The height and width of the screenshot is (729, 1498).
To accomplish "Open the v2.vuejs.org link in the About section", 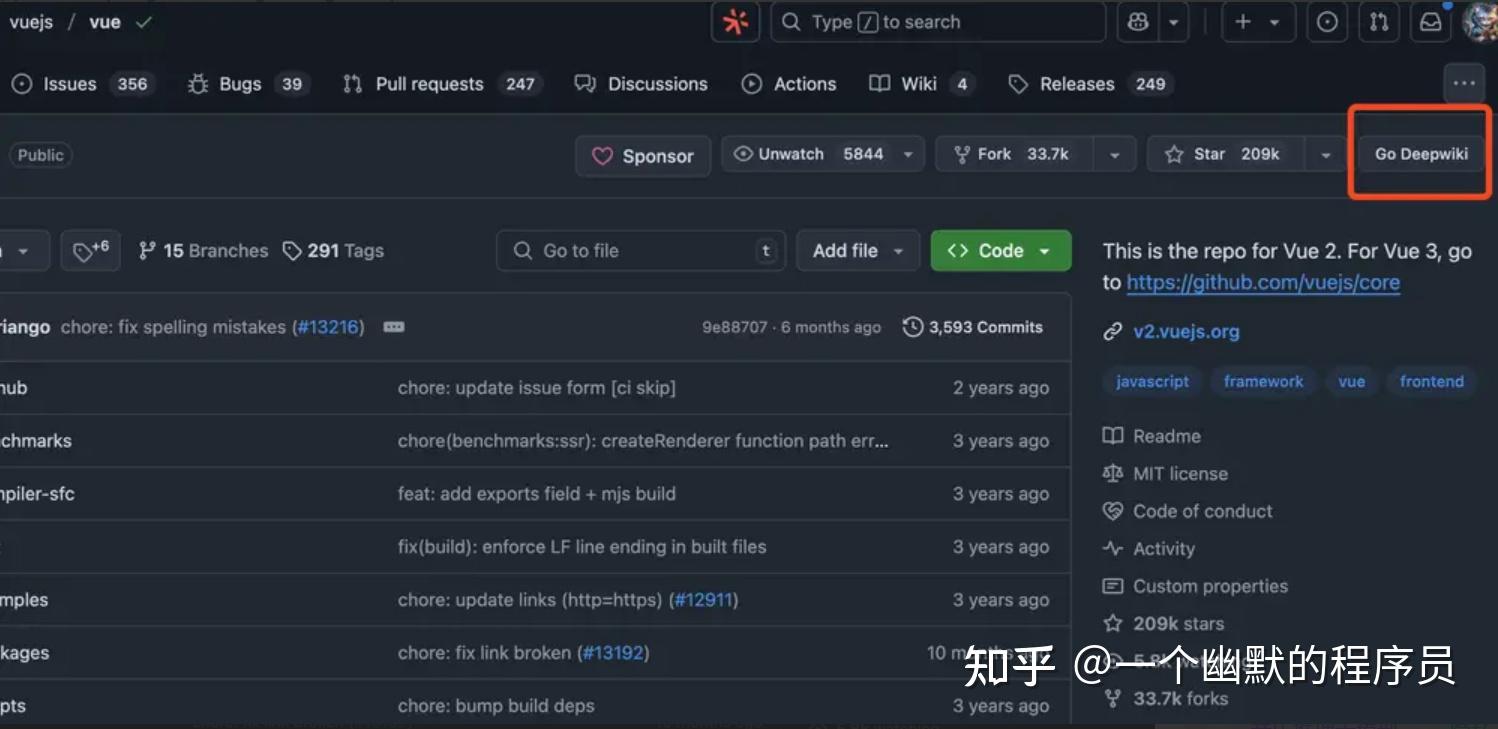I will click(x=1186, y=332).
